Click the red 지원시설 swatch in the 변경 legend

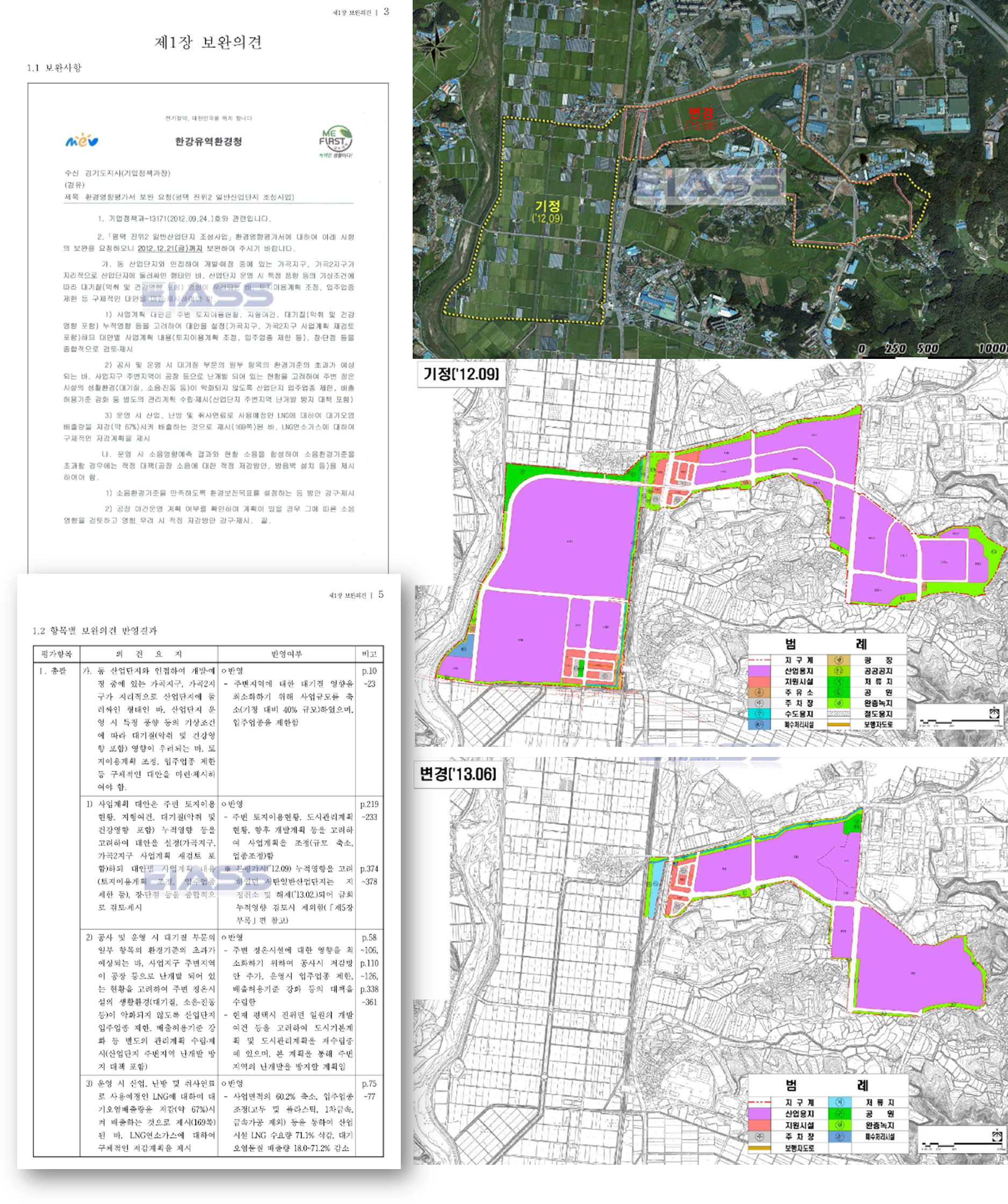pyautogui.click(x=759, y=1125)
